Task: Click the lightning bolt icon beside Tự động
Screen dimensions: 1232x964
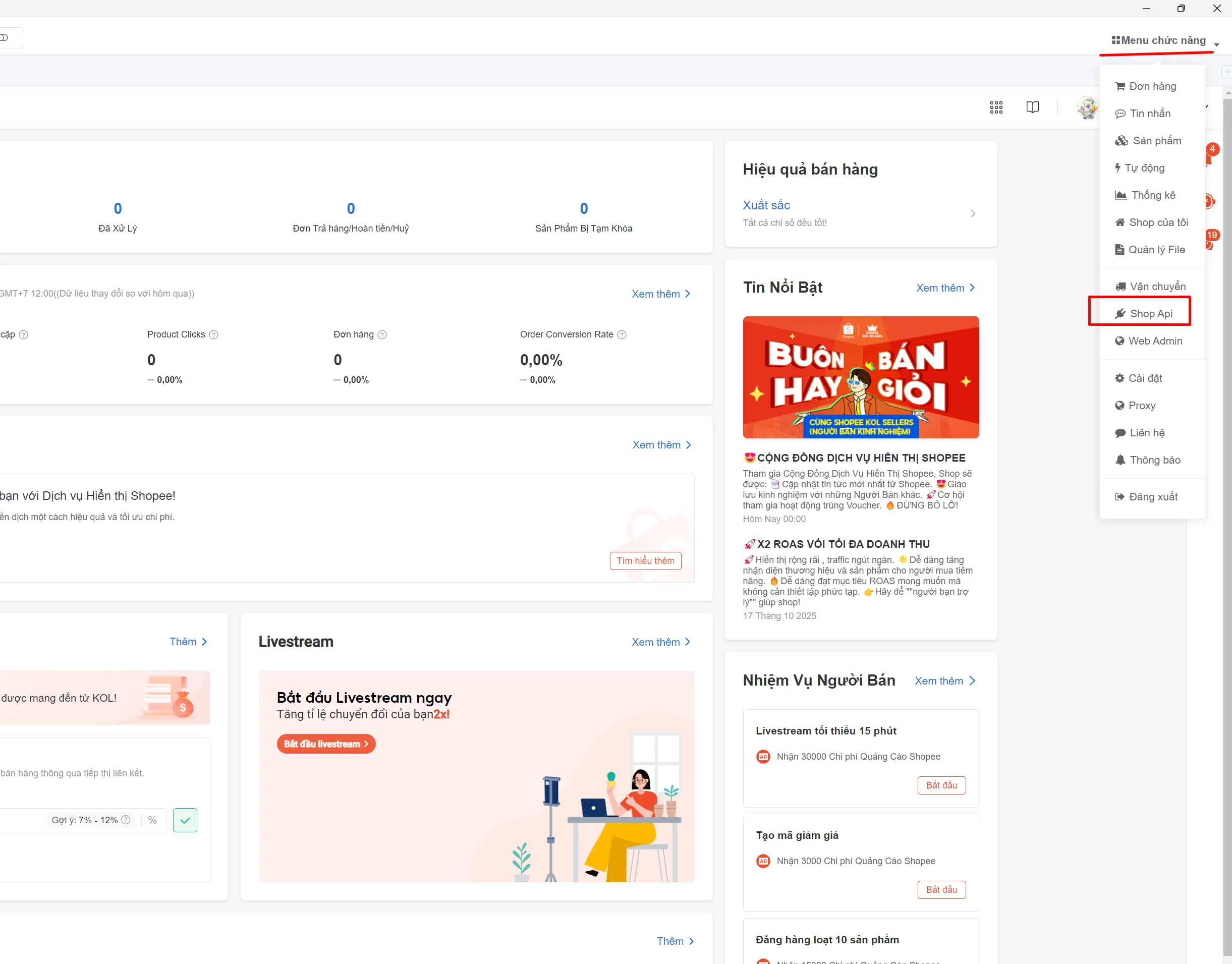Action: [1118, 167]
